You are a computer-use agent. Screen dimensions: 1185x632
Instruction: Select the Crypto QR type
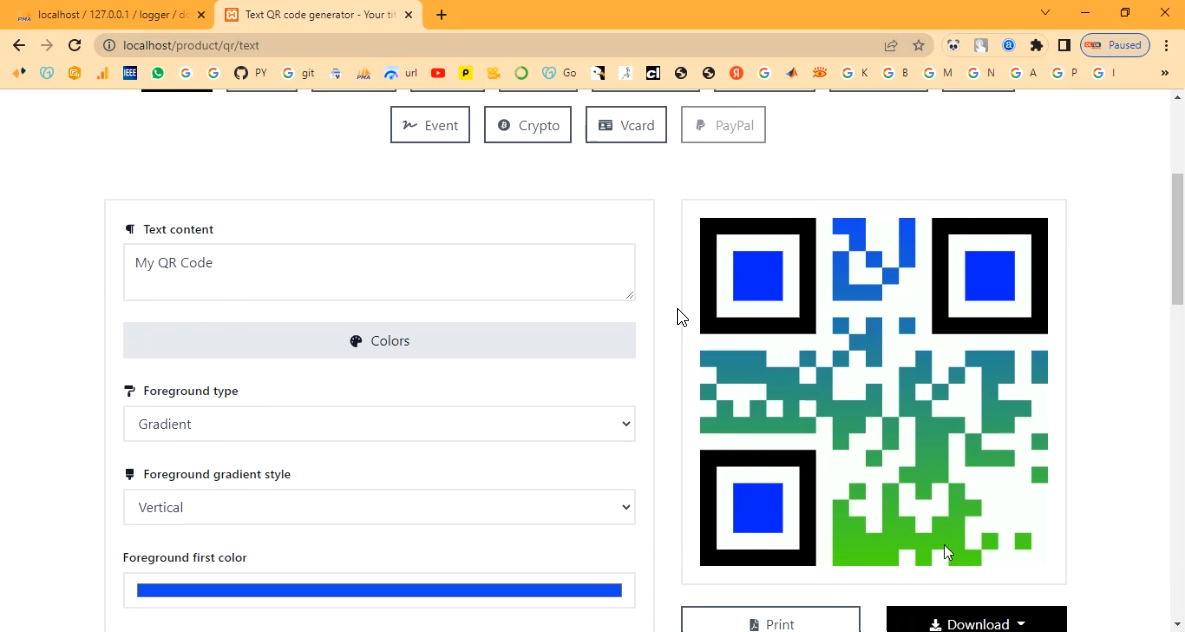point(528,125)
